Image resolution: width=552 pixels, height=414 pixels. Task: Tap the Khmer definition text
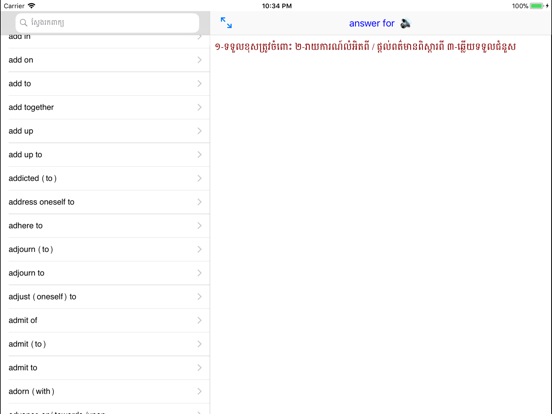pos(365,46)
